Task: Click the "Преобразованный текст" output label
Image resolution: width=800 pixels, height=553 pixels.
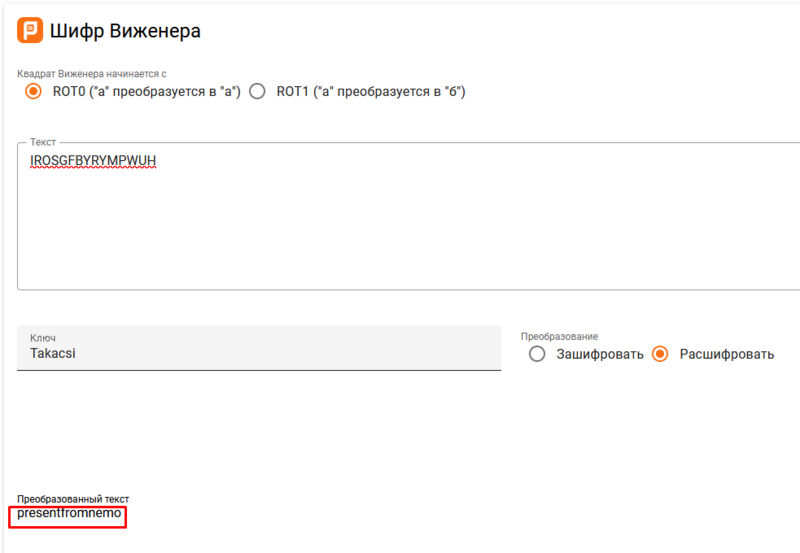Action: point(73,499)
